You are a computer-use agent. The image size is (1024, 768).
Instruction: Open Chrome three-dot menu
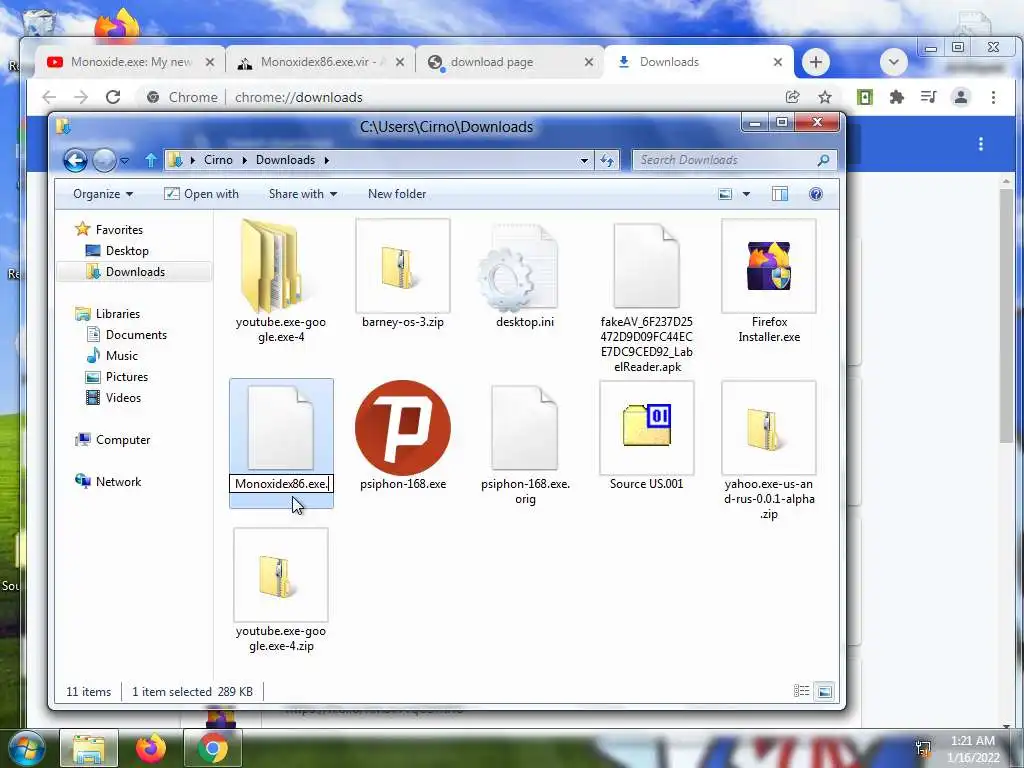coord(993,97)
